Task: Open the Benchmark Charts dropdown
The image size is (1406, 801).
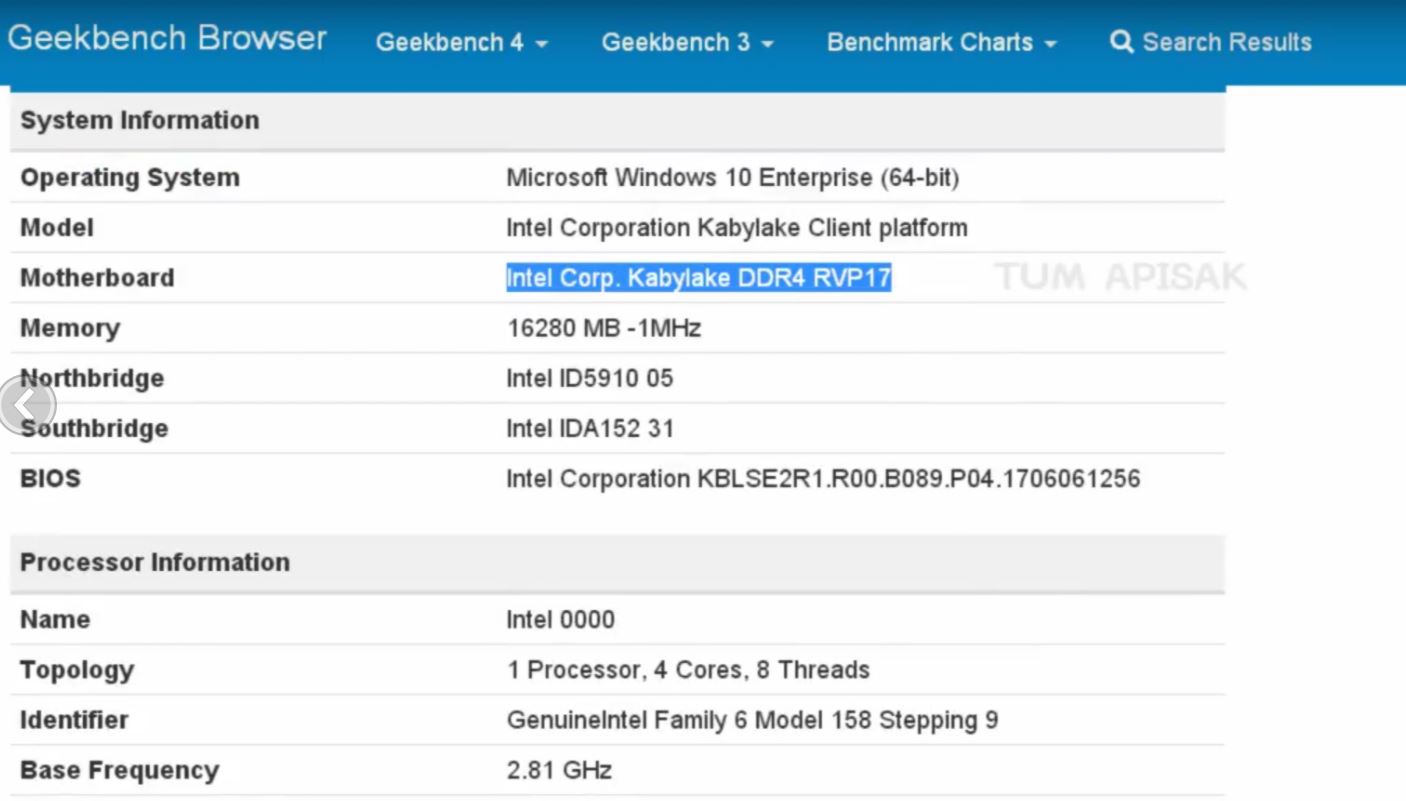Action: (x=941, y=42)
